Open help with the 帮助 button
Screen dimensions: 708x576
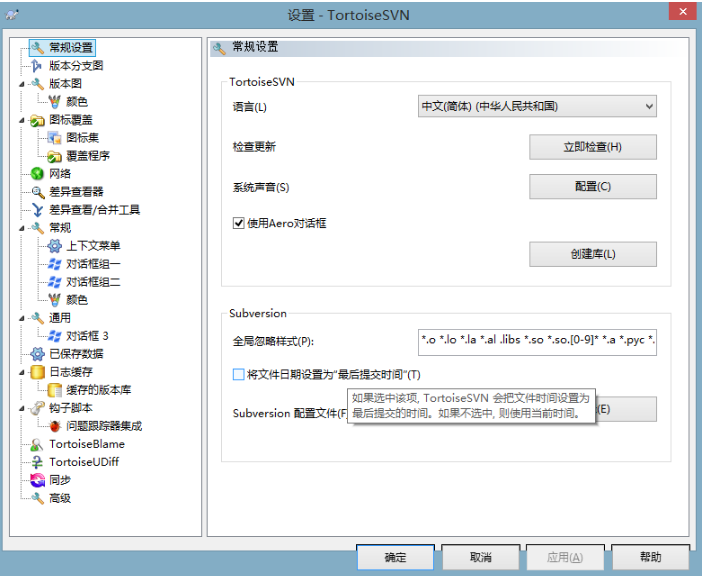point(650,557)
